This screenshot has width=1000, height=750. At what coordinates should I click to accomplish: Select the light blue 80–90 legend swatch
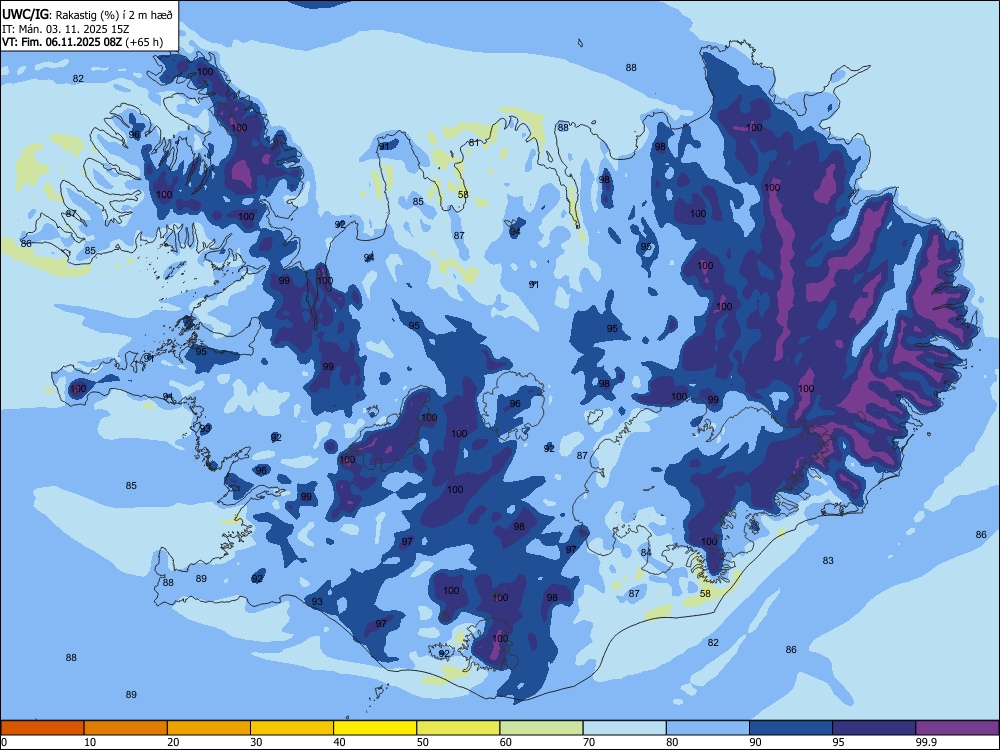[708, 728]
